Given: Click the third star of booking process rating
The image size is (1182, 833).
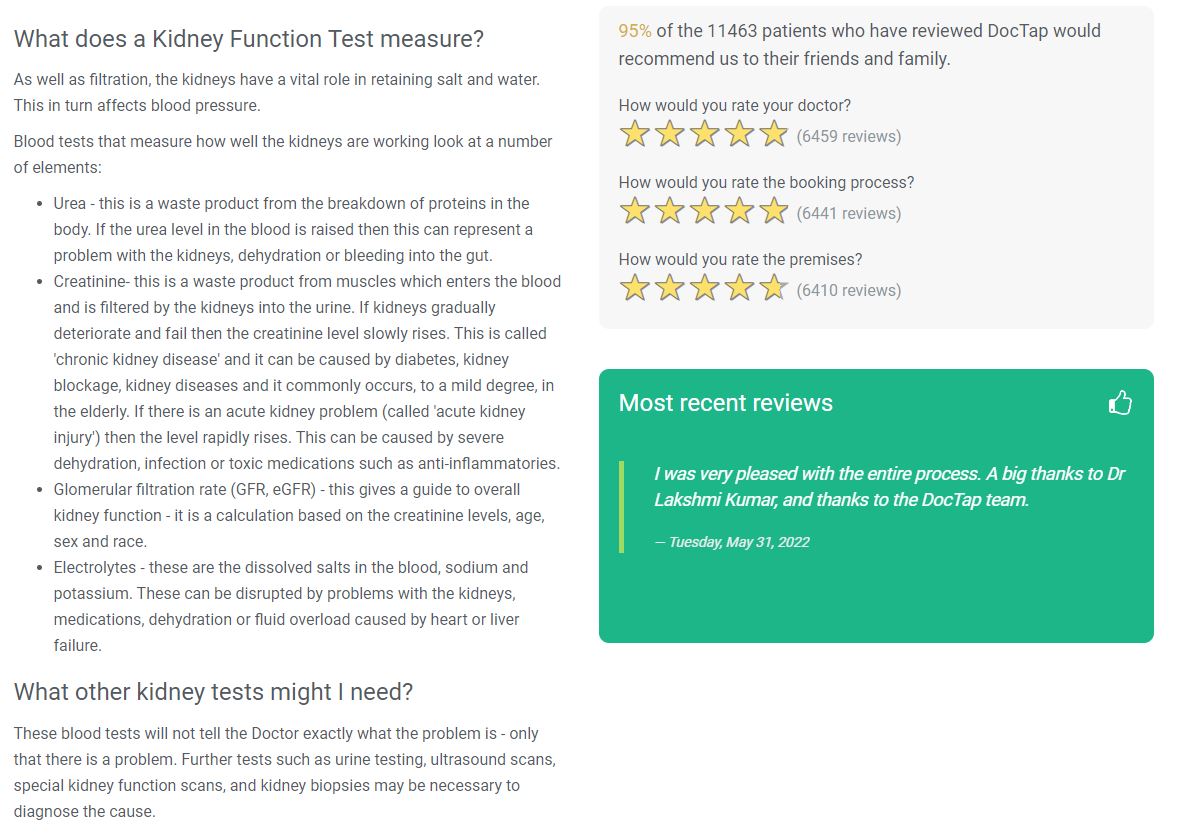Looking at the screenshot, I should coord(704,211).
